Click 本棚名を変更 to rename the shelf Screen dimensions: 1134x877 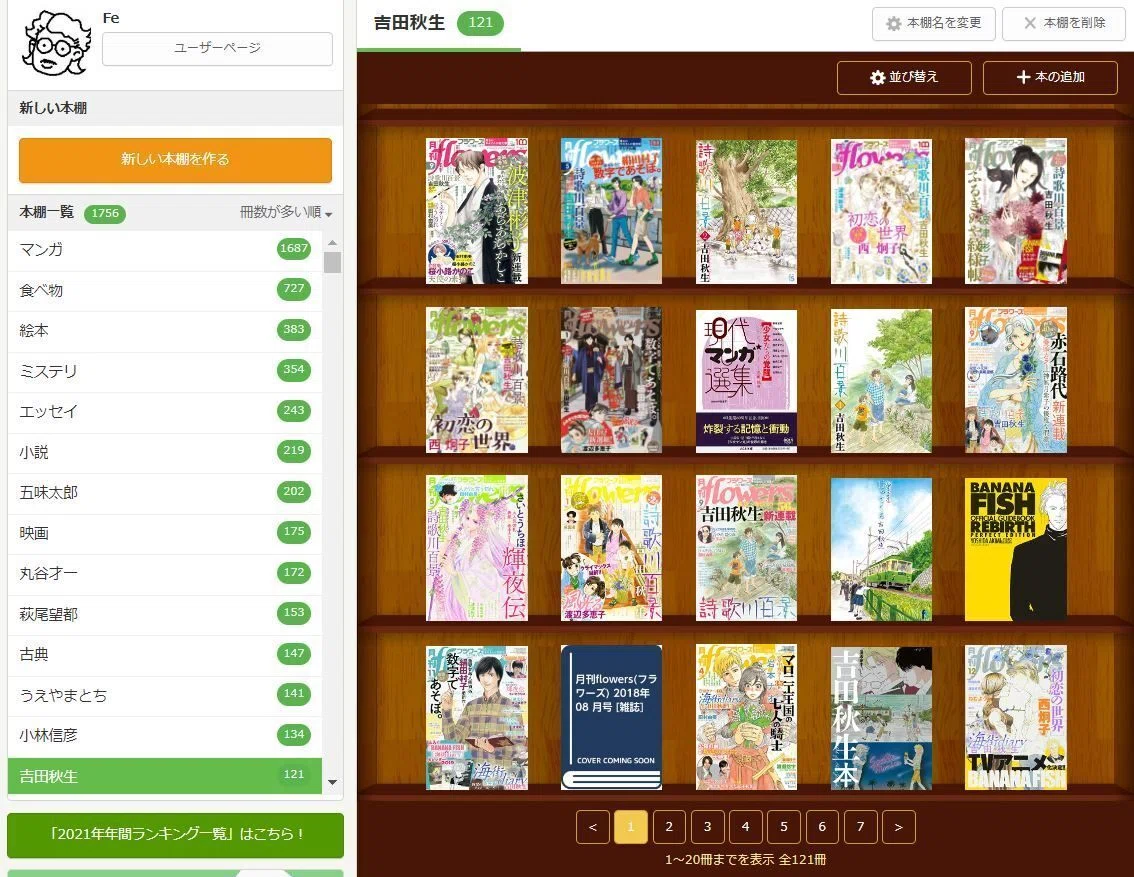click(934, 24)
